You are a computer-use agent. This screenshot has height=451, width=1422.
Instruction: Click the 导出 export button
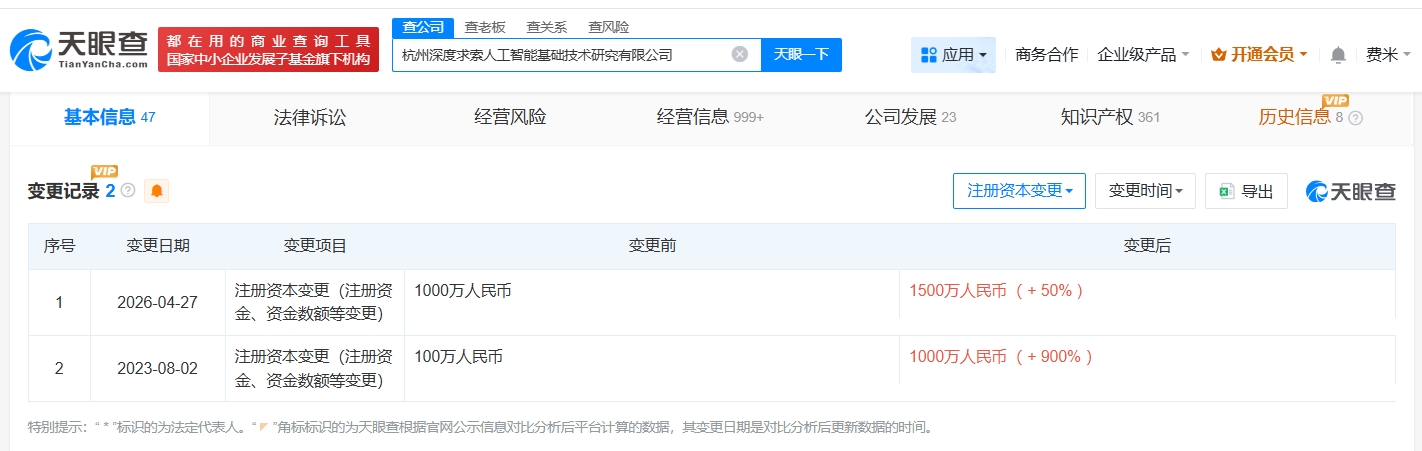[x=1246, y=191]
